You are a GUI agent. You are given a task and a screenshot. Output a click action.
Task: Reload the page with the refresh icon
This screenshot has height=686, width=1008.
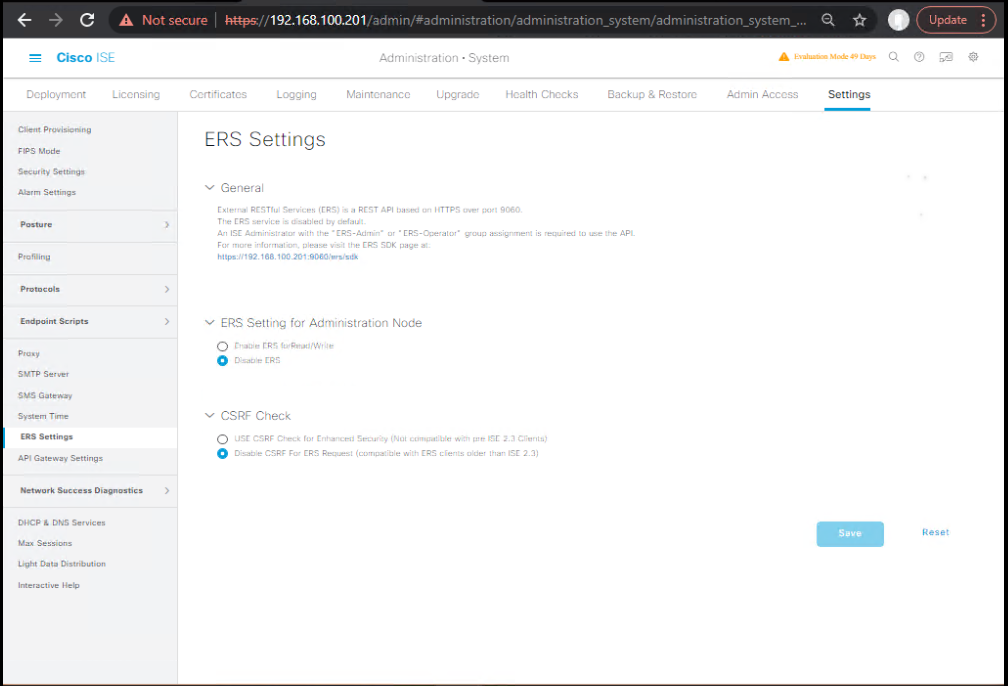click(87, 20)
